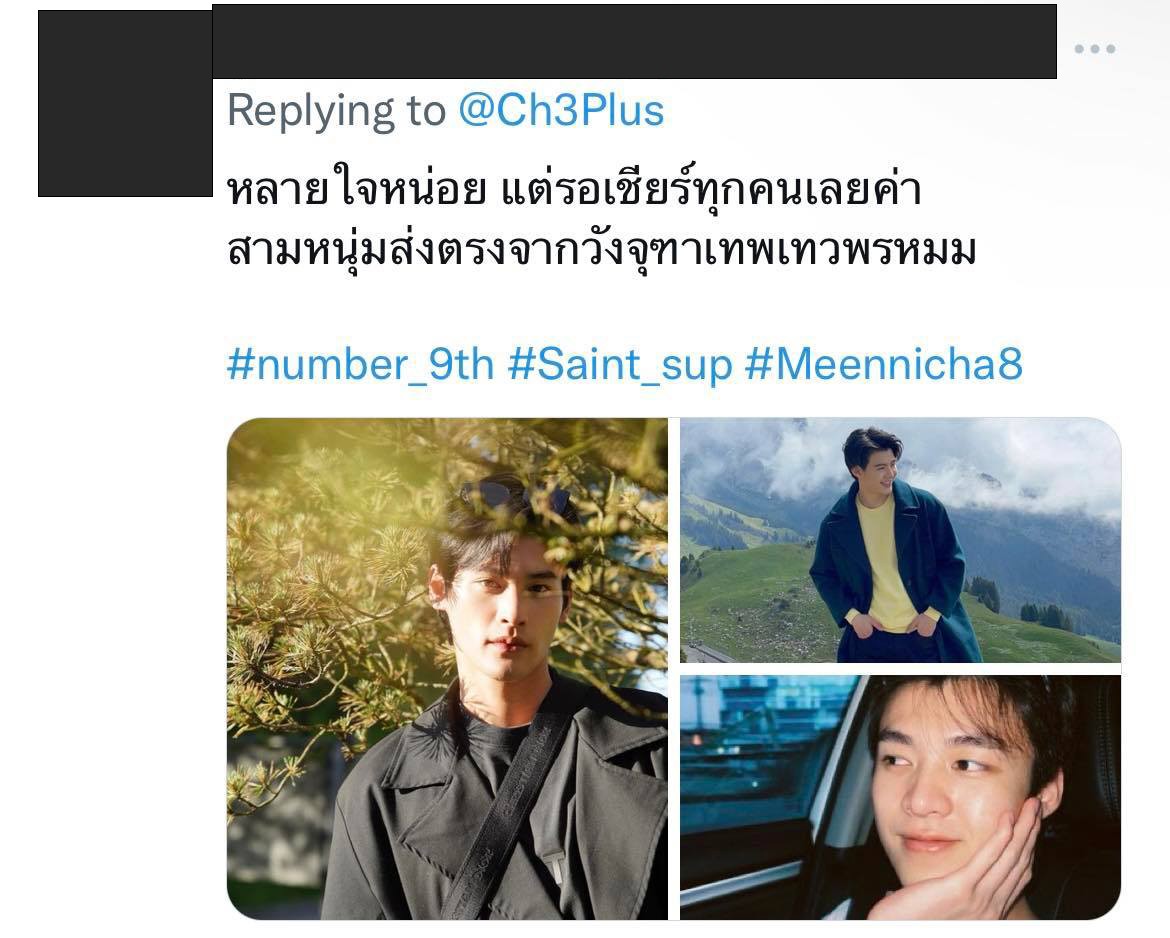
Task: Open the @Ch3Plus mention link
Action: coord(561,110)
